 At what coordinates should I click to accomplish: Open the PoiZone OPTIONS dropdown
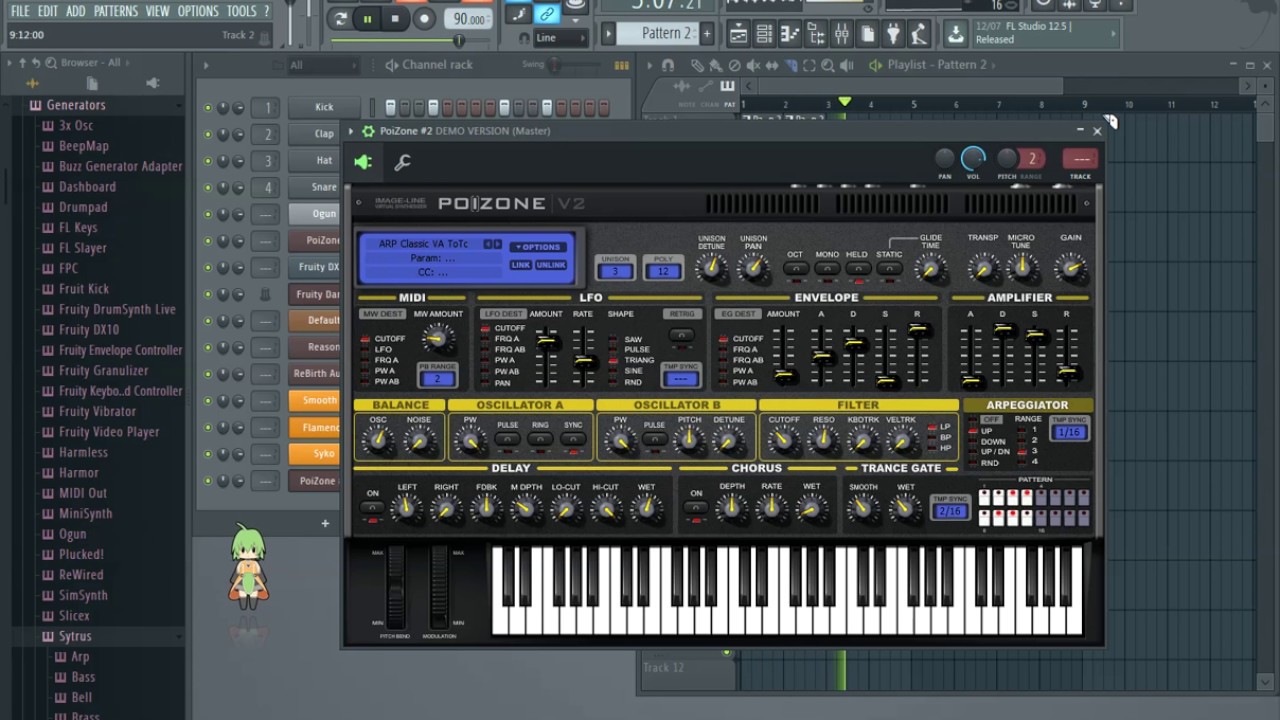[x=537, y=247]
